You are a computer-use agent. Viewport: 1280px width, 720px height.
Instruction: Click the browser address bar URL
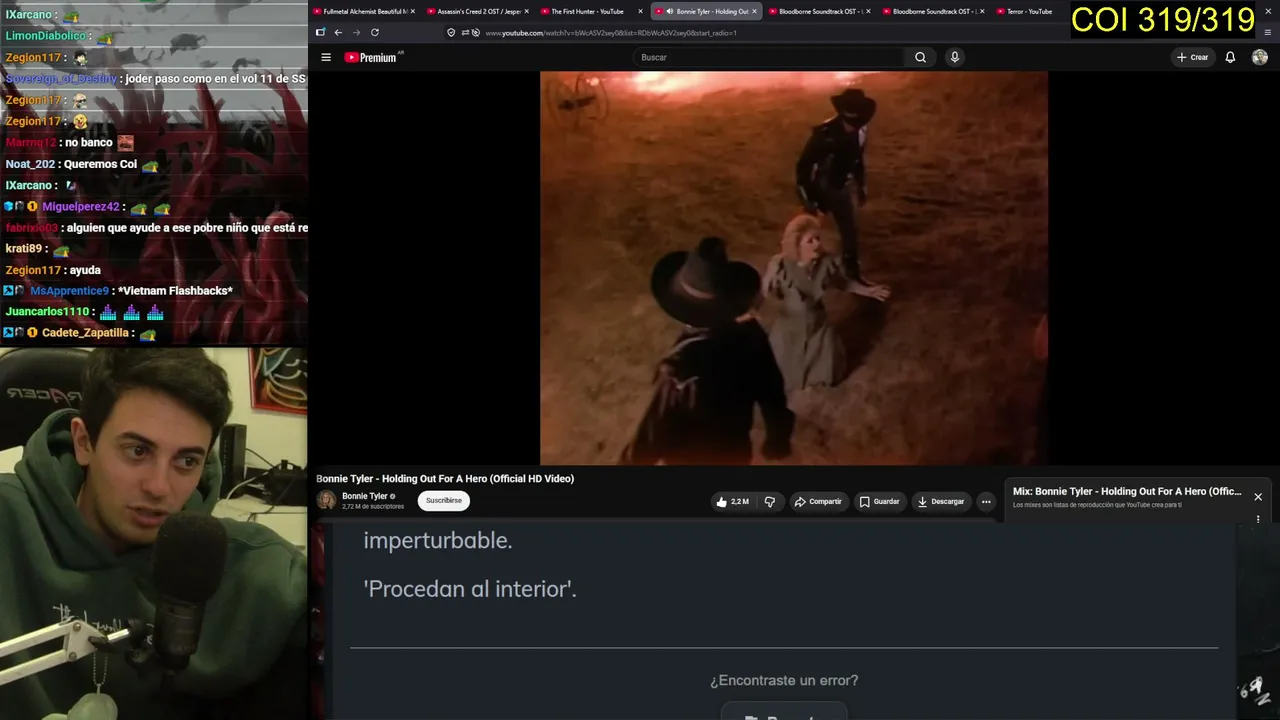tap(611, 33)
